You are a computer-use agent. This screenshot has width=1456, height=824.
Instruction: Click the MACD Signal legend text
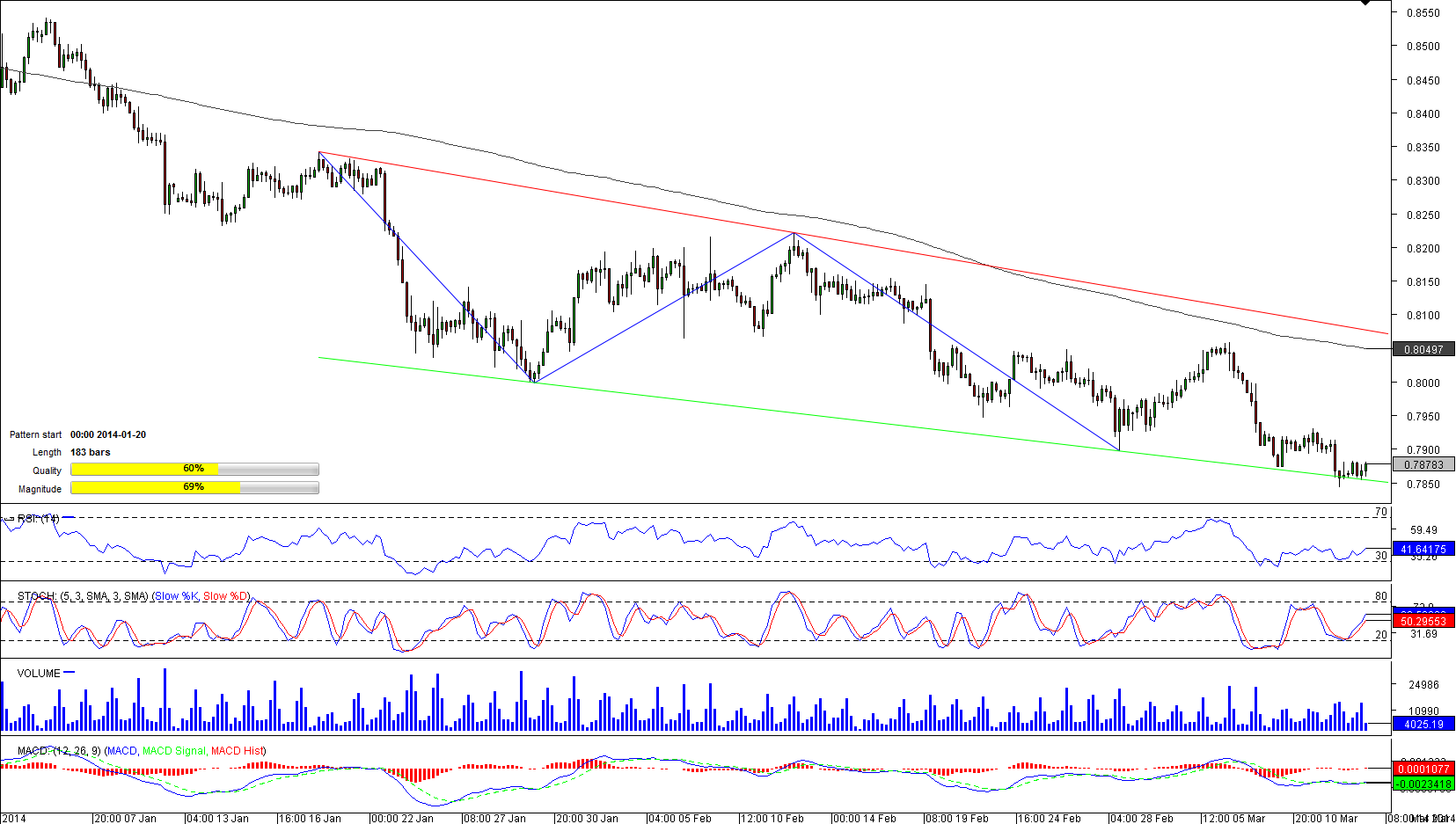tap(173, 751)
